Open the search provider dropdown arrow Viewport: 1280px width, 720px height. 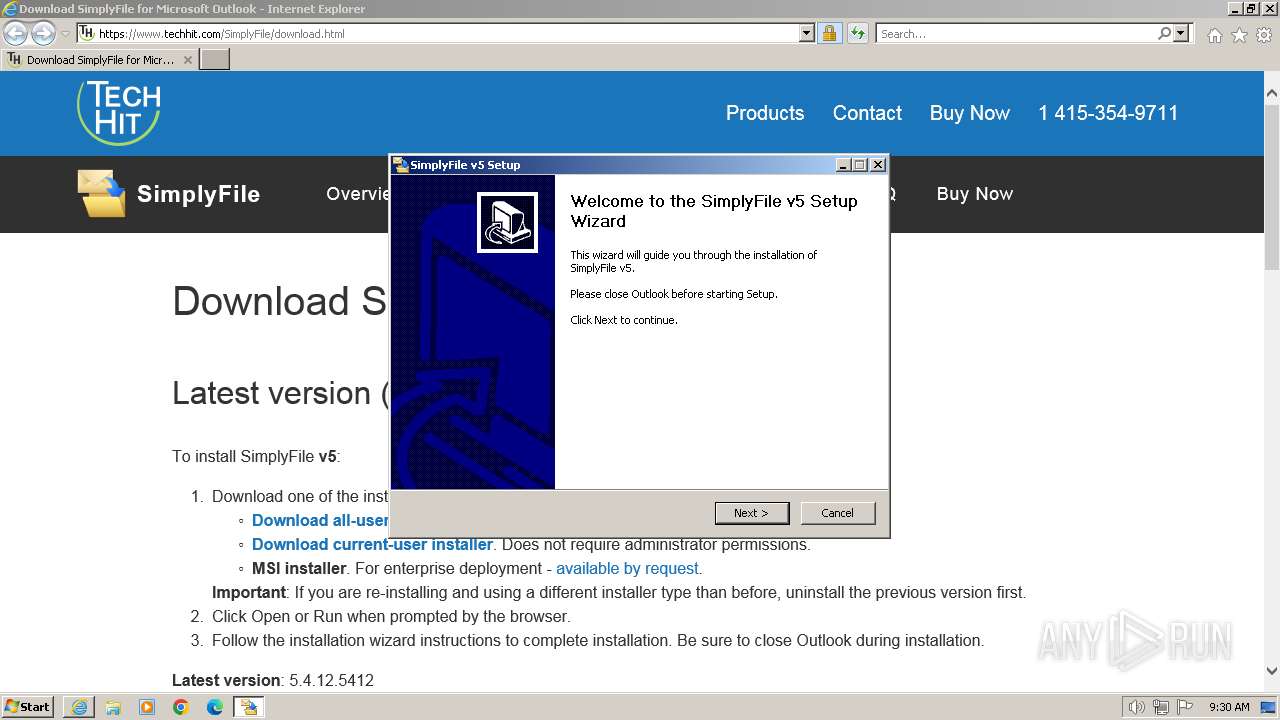click(1181, 33)
